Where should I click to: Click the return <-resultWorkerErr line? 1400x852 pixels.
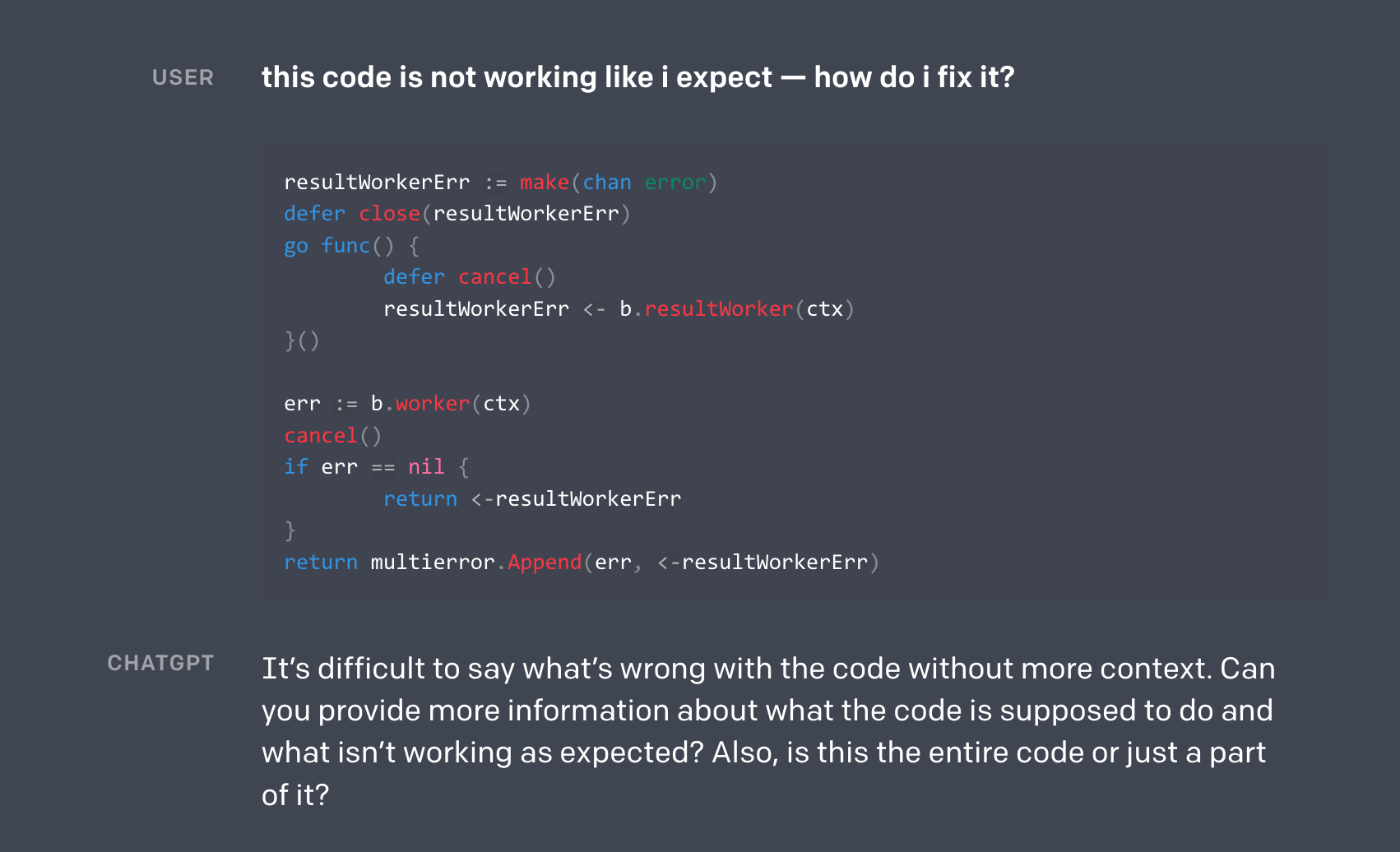[x=532, y=499]
